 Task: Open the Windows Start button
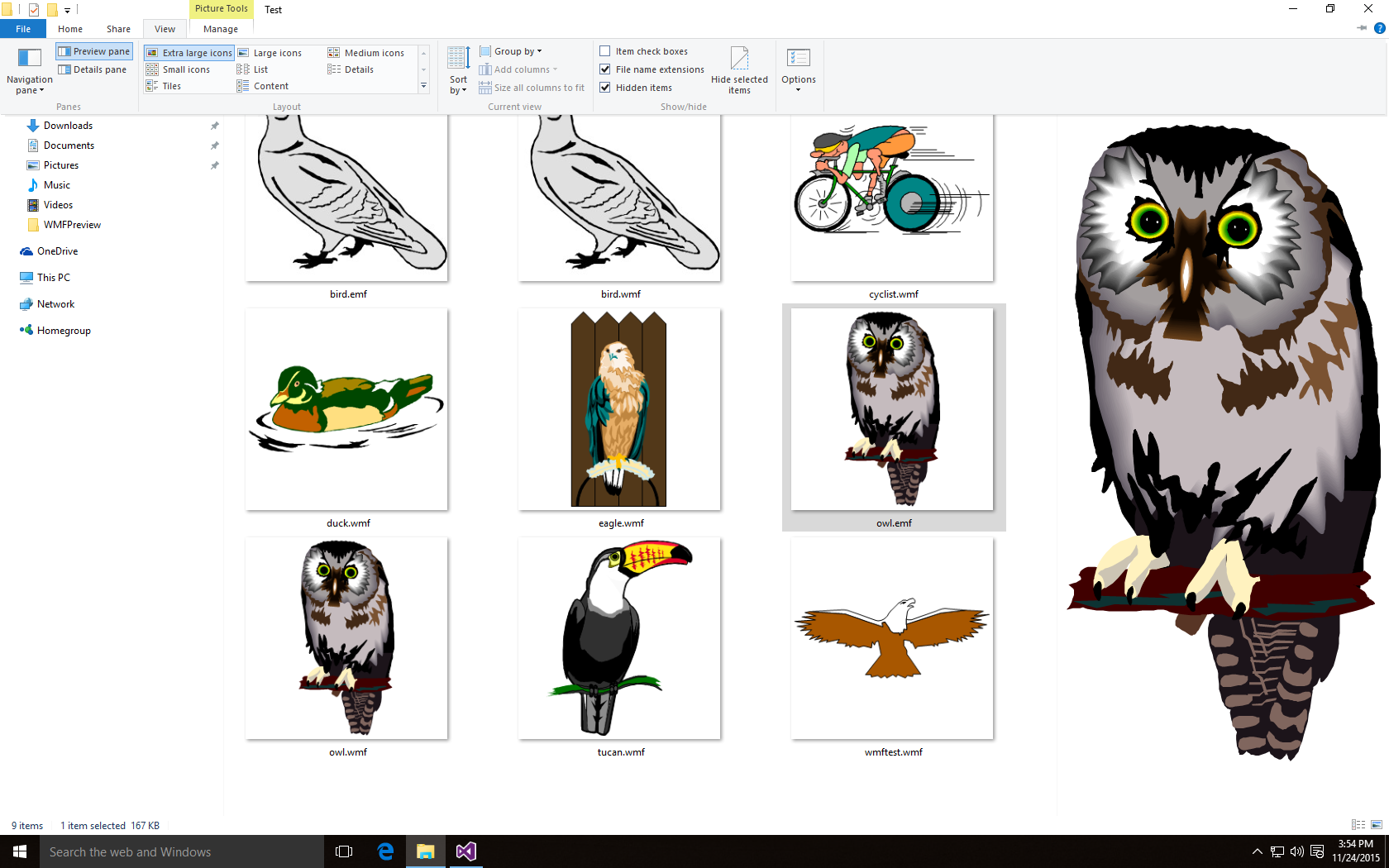[x=20, y=851]
